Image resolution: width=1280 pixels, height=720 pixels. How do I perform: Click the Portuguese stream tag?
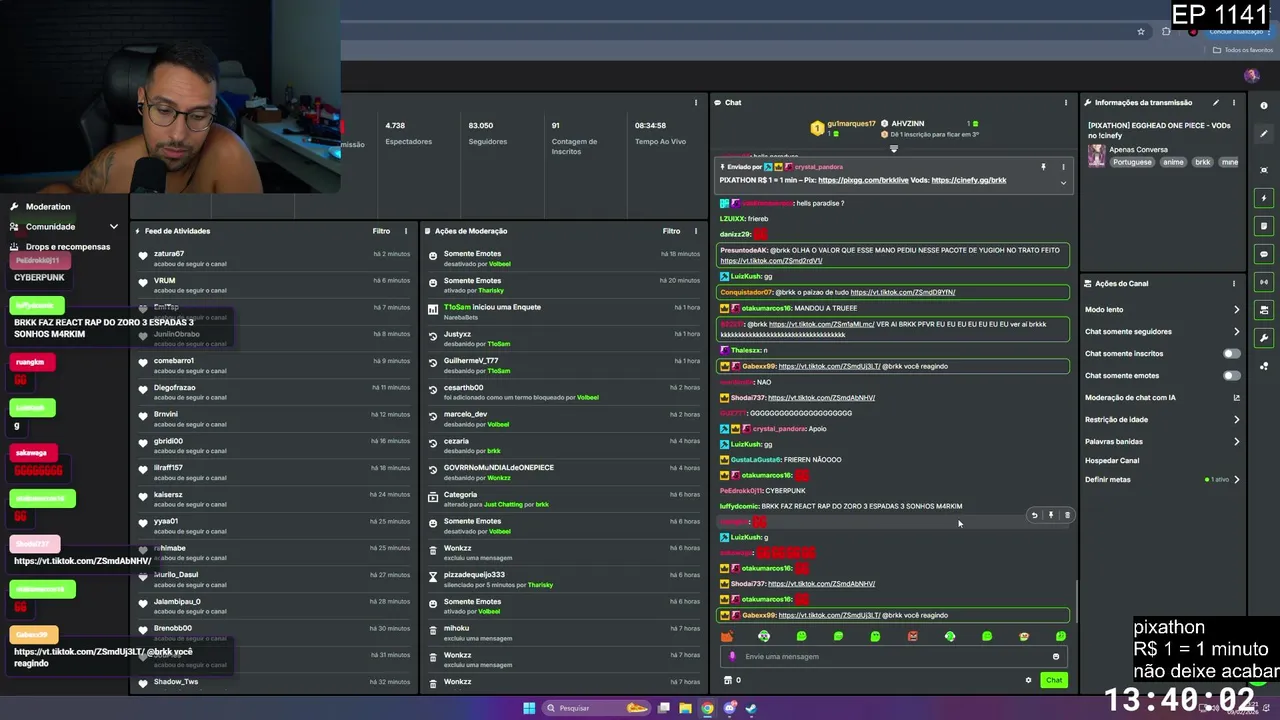click(x=1132, y=162)
